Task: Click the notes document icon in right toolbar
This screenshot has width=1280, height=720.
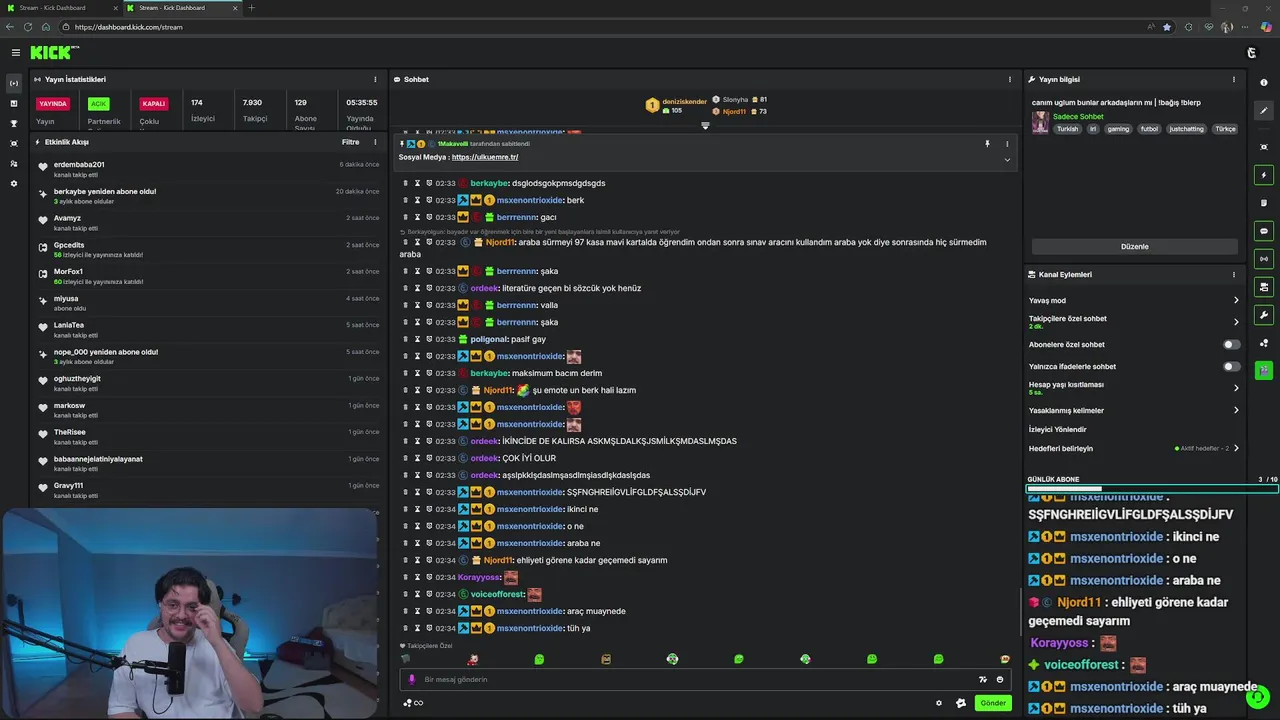Action: point(1264,203)
